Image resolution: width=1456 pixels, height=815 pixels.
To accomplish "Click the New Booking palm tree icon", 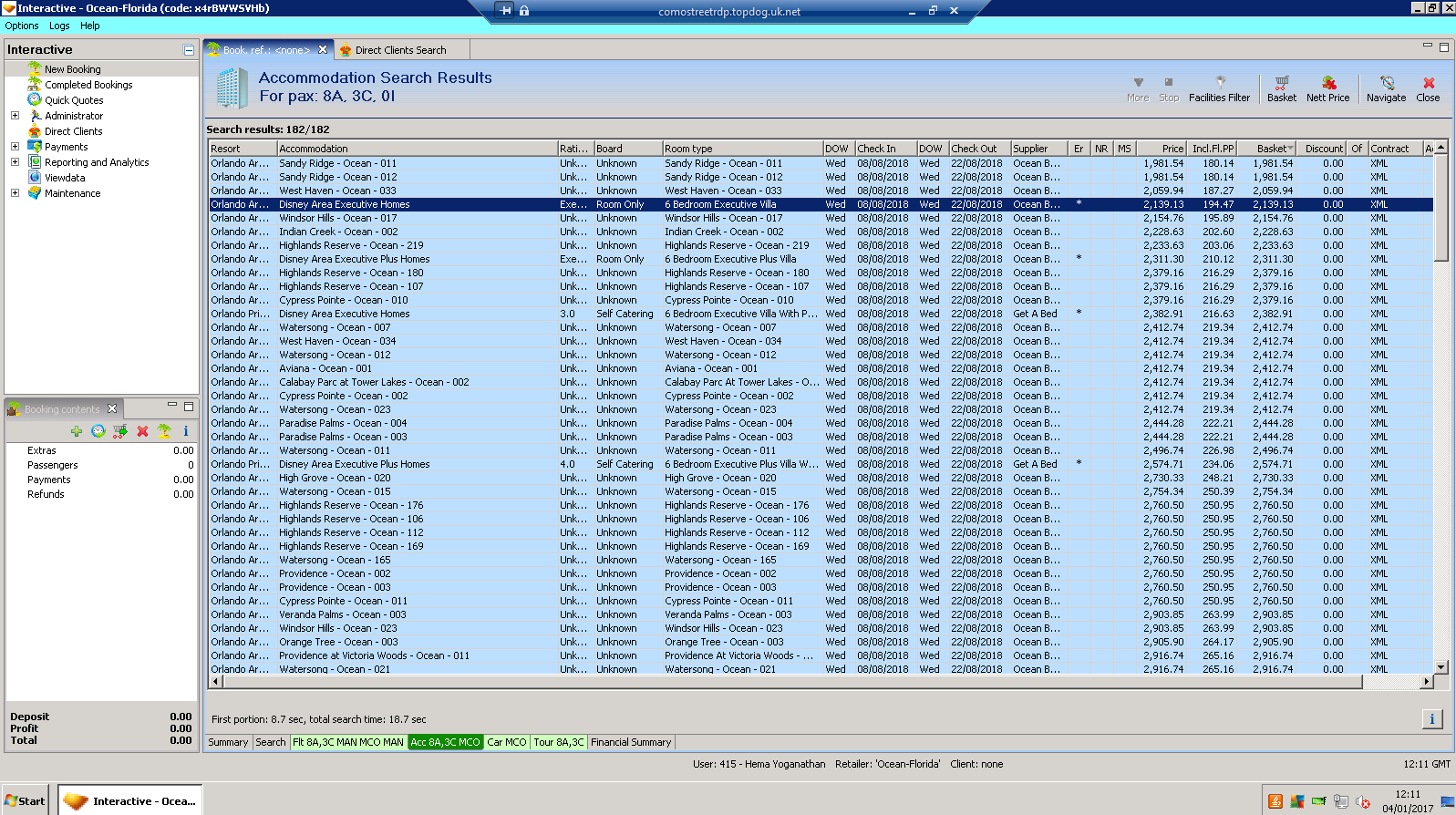I will pos(35,68).
